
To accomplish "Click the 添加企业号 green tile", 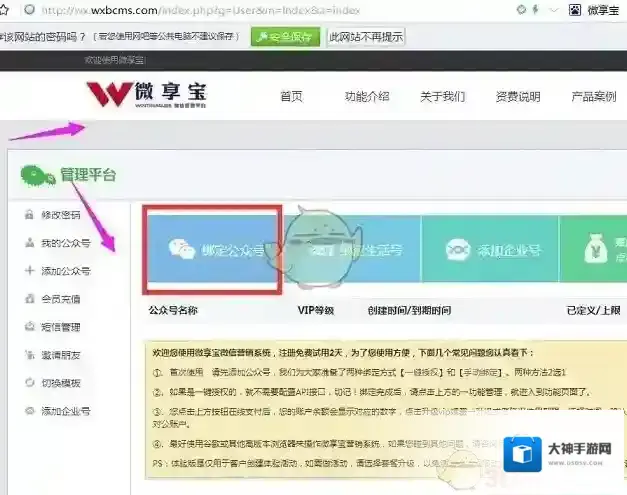I will (490, 249).
